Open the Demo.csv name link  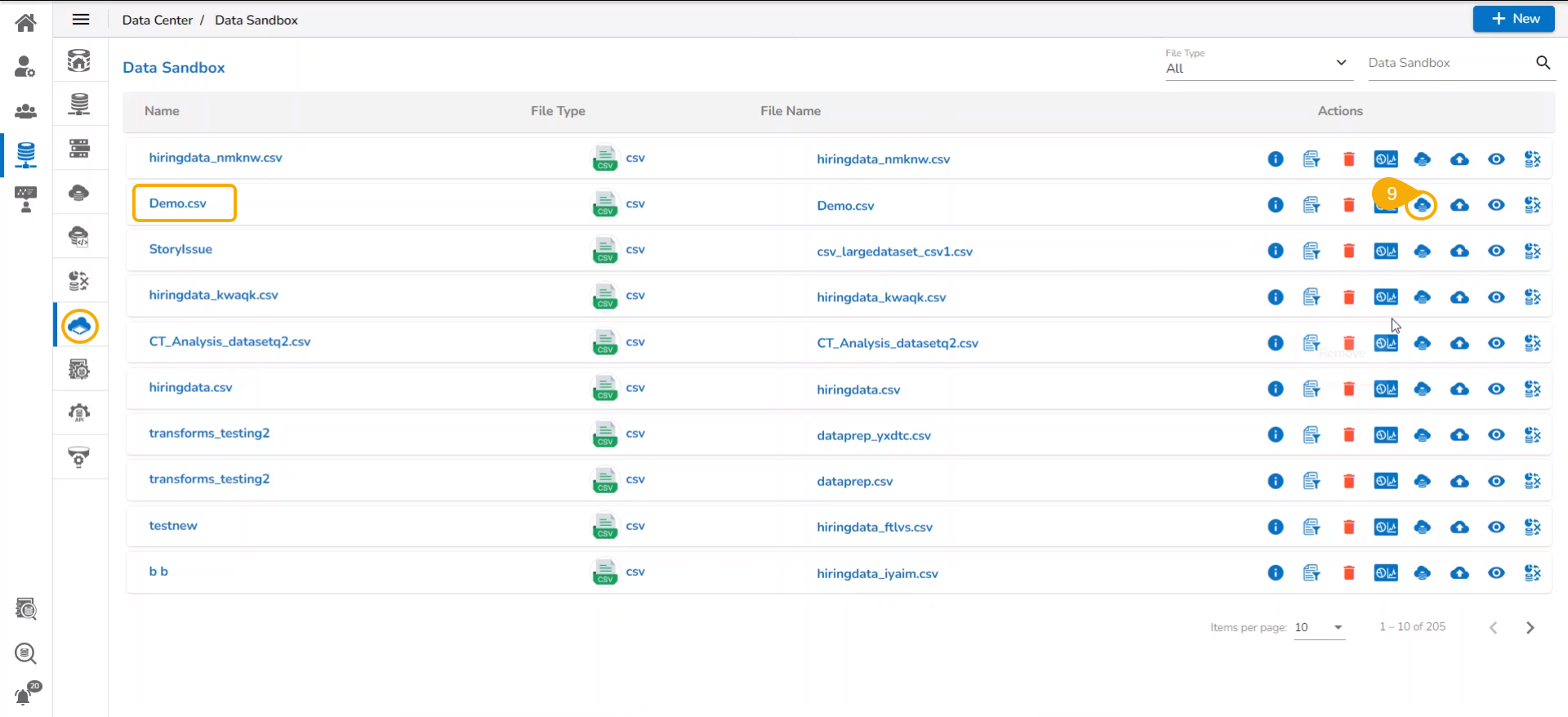[x=178, y=203]
